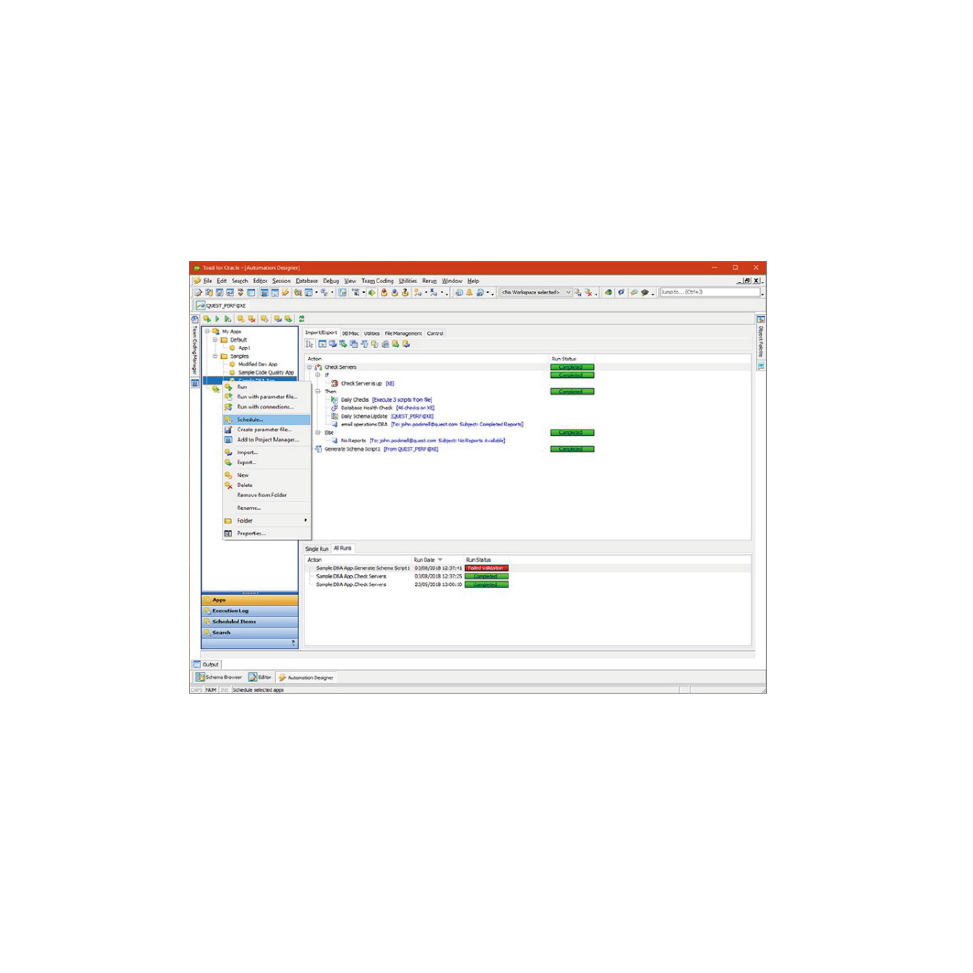
Task: Select Run in the context menu
Action: click(x=266, y=387)
